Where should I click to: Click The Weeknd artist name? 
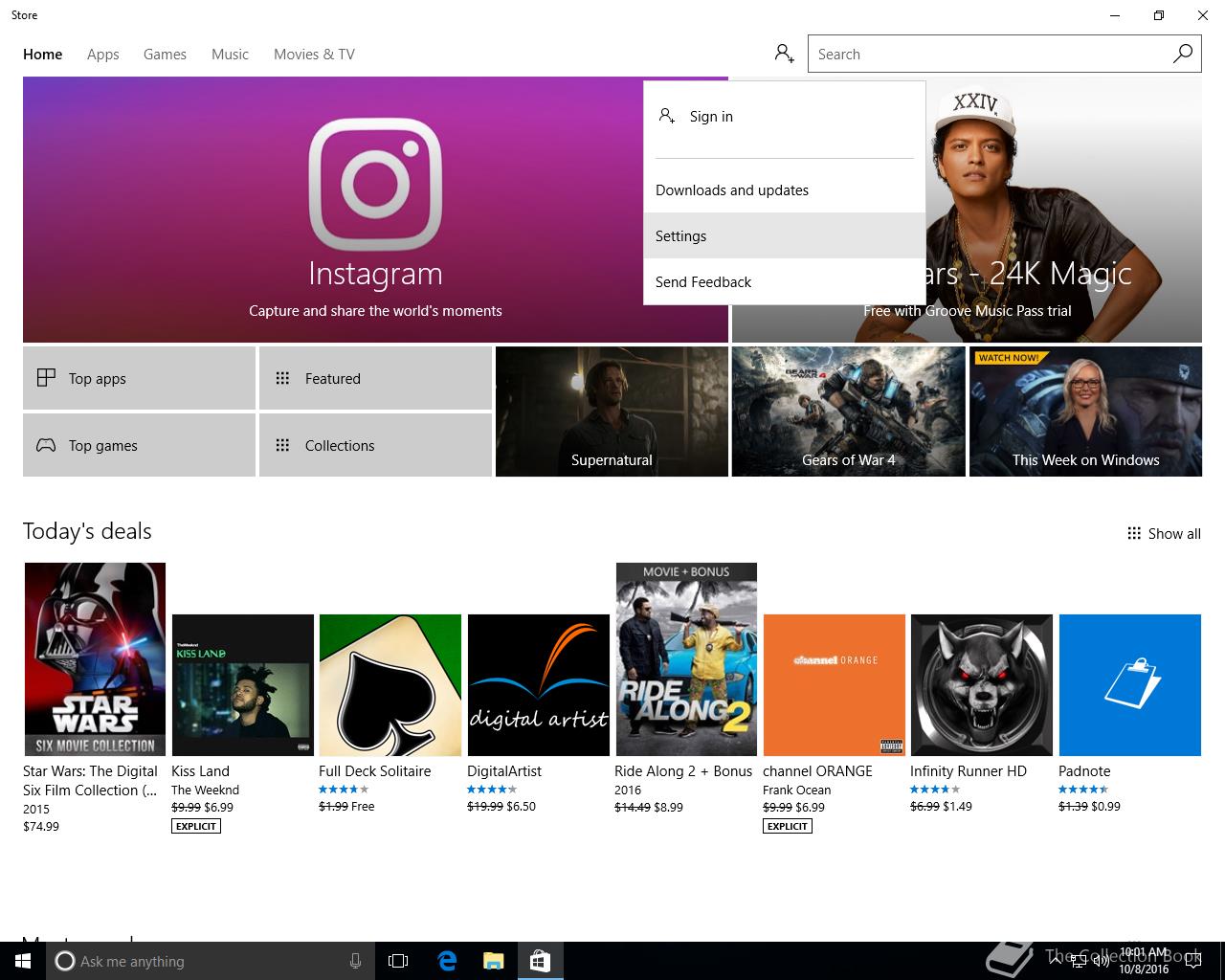coord(206,791)
